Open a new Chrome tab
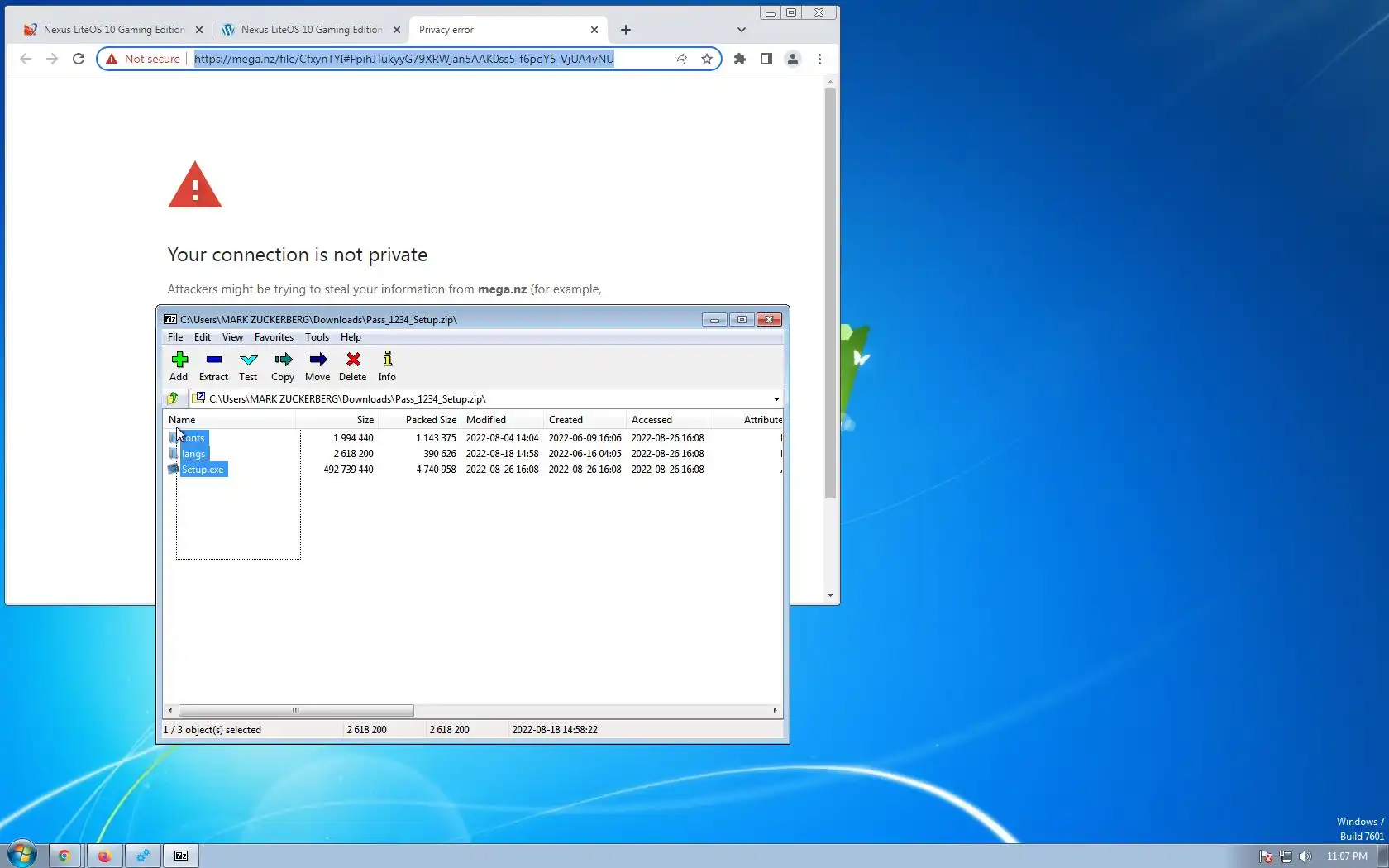 point(626,30)
